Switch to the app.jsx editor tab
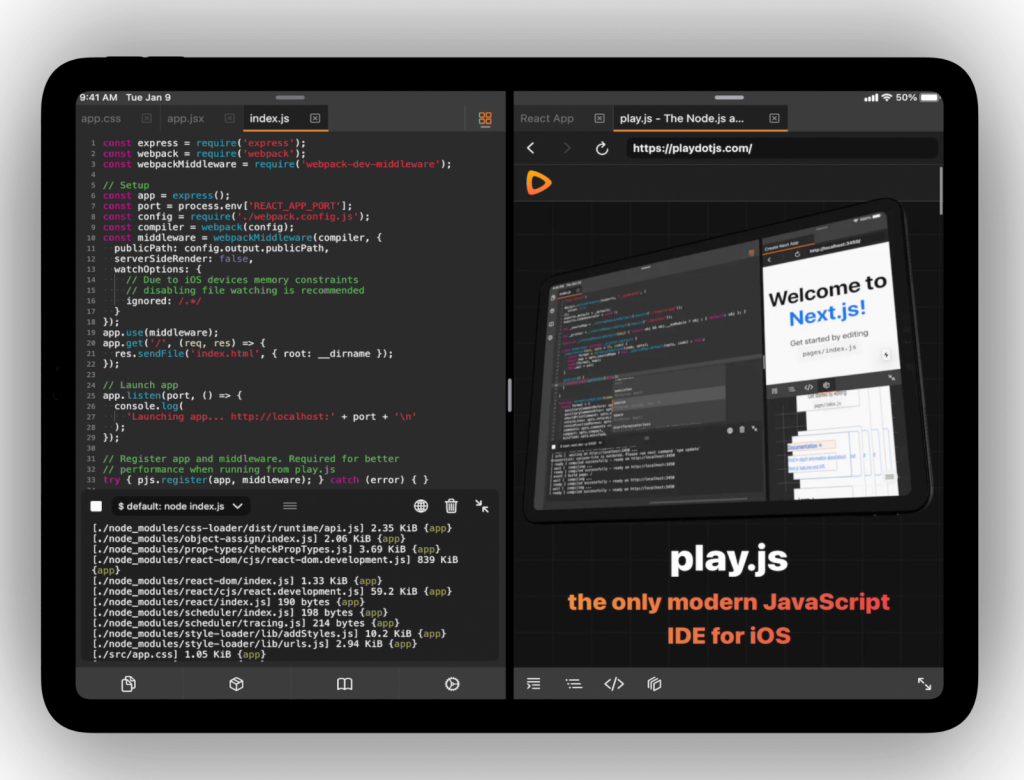Viewport: 1024px width, 780px height. pyautogui.click(x=185, y=118)
